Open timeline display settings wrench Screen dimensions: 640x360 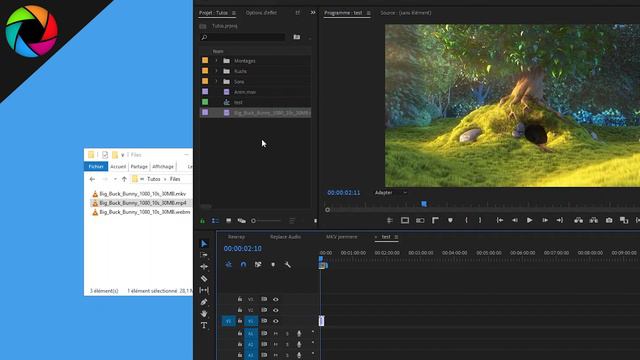tap(287, 264)
